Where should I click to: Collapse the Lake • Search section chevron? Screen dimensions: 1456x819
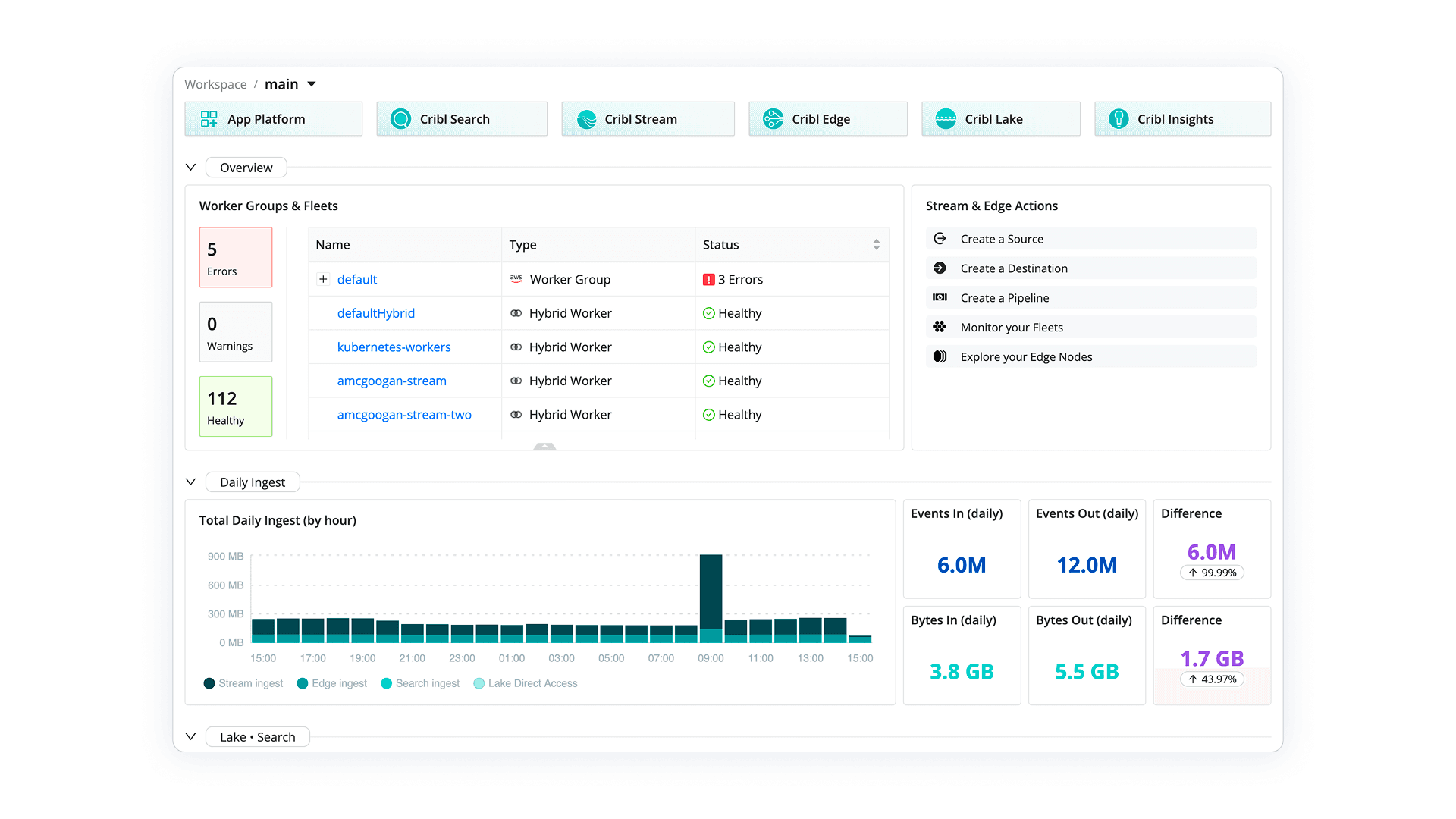[x=191, y=737]
